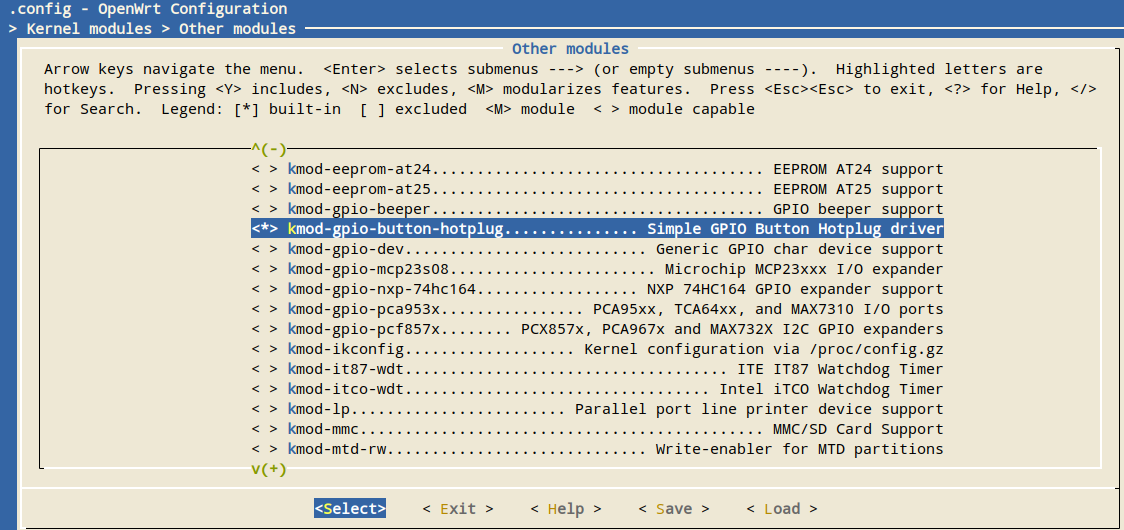Toggle the selected kmod-gpio-button-hotplug checkbox
Viewport: 1124px width, 530px height.
tap(264, 229)
